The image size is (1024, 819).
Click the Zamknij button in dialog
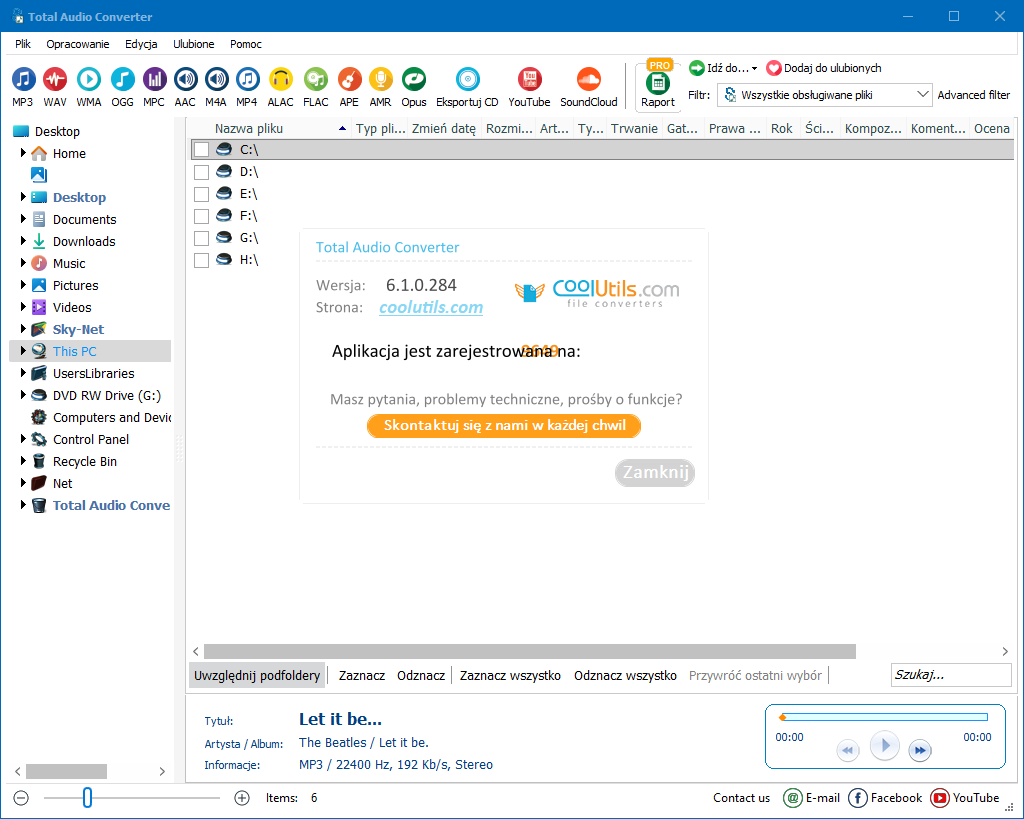655,472
